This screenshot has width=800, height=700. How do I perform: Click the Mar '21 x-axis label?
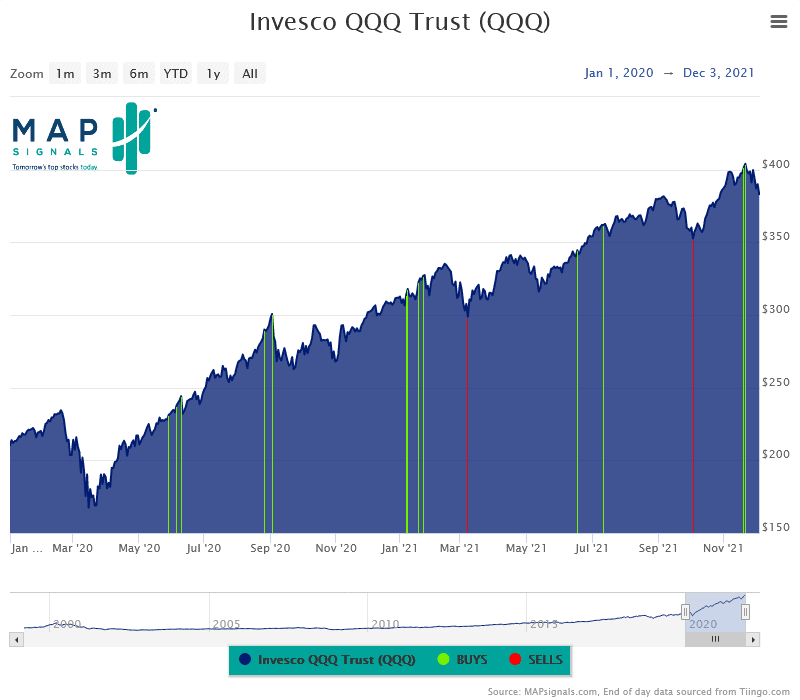(x=460, y=548)
